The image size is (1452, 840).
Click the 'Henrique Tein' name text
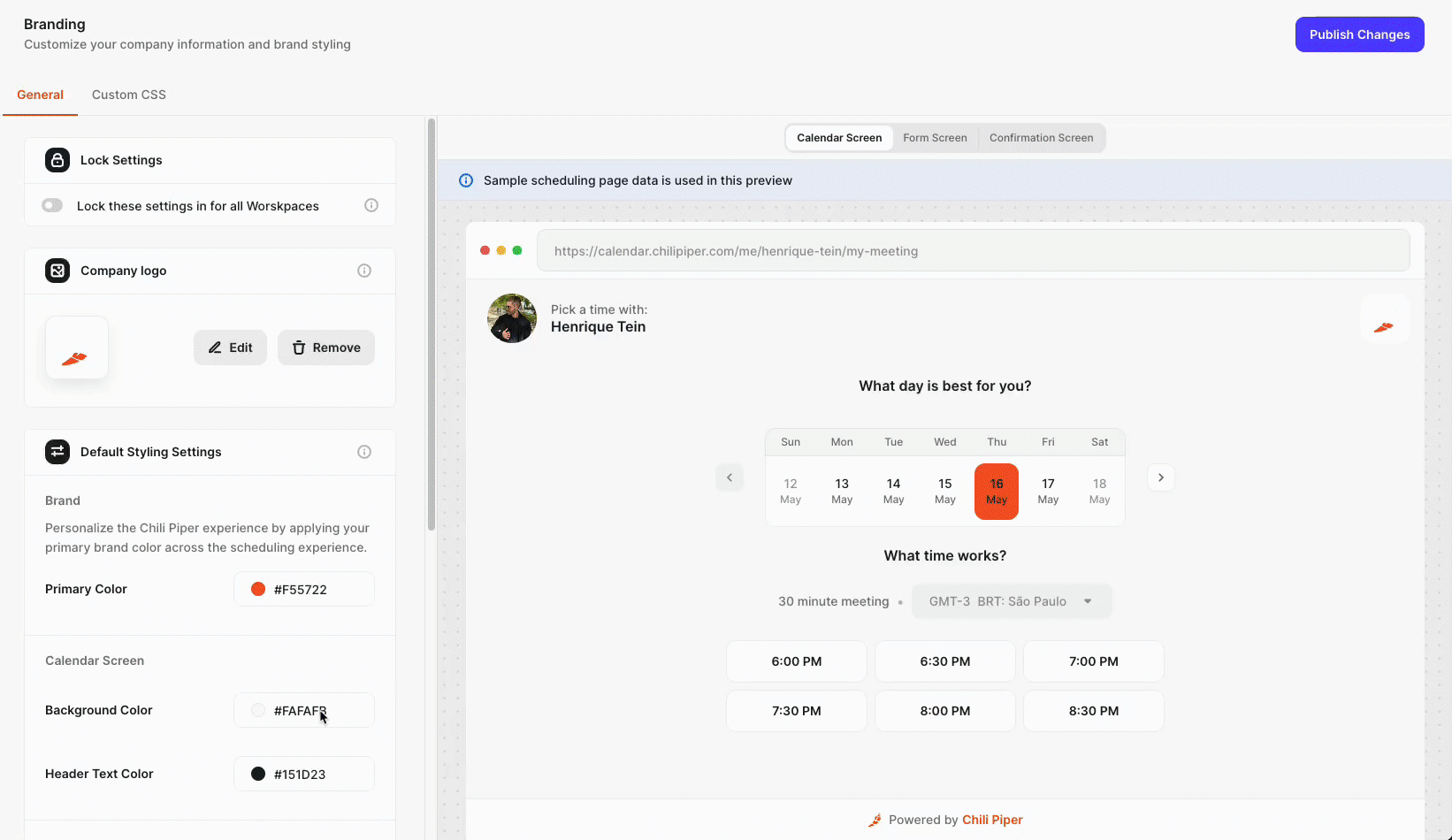pyautogui.click(x=599, y=327)
